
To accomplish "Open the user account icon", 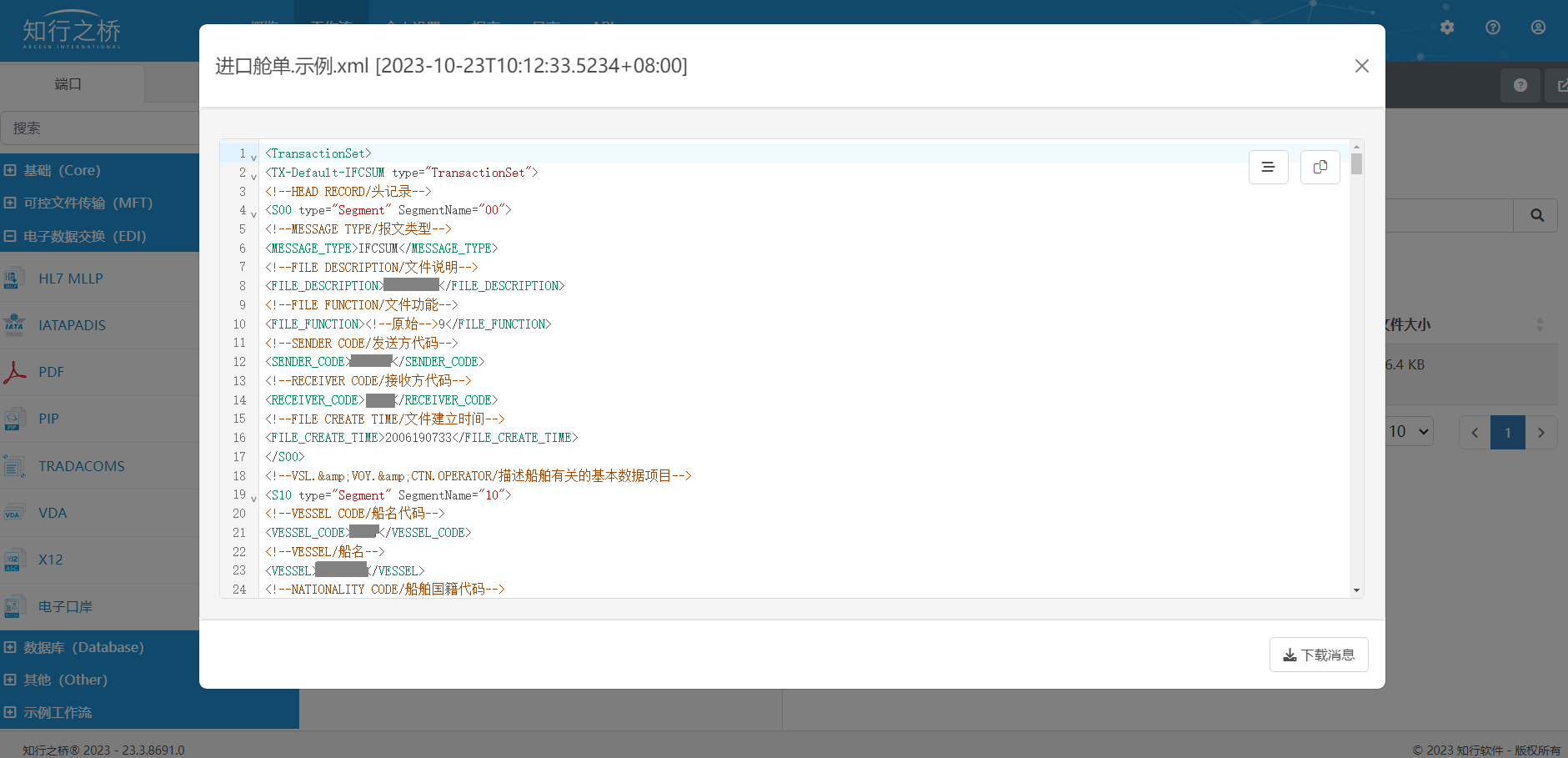I will click(1538, 28).
